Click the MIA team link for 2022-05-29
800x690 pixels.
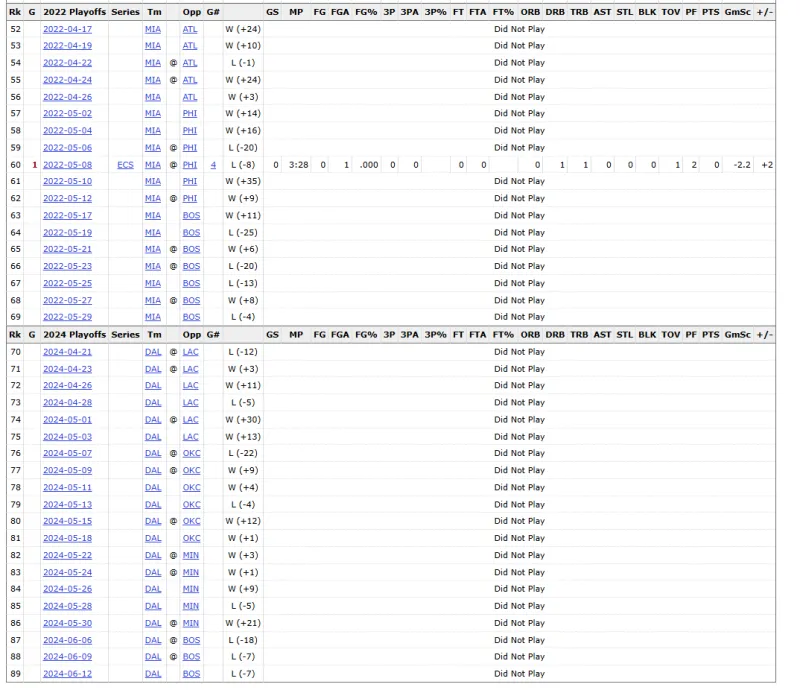[152, 317]
